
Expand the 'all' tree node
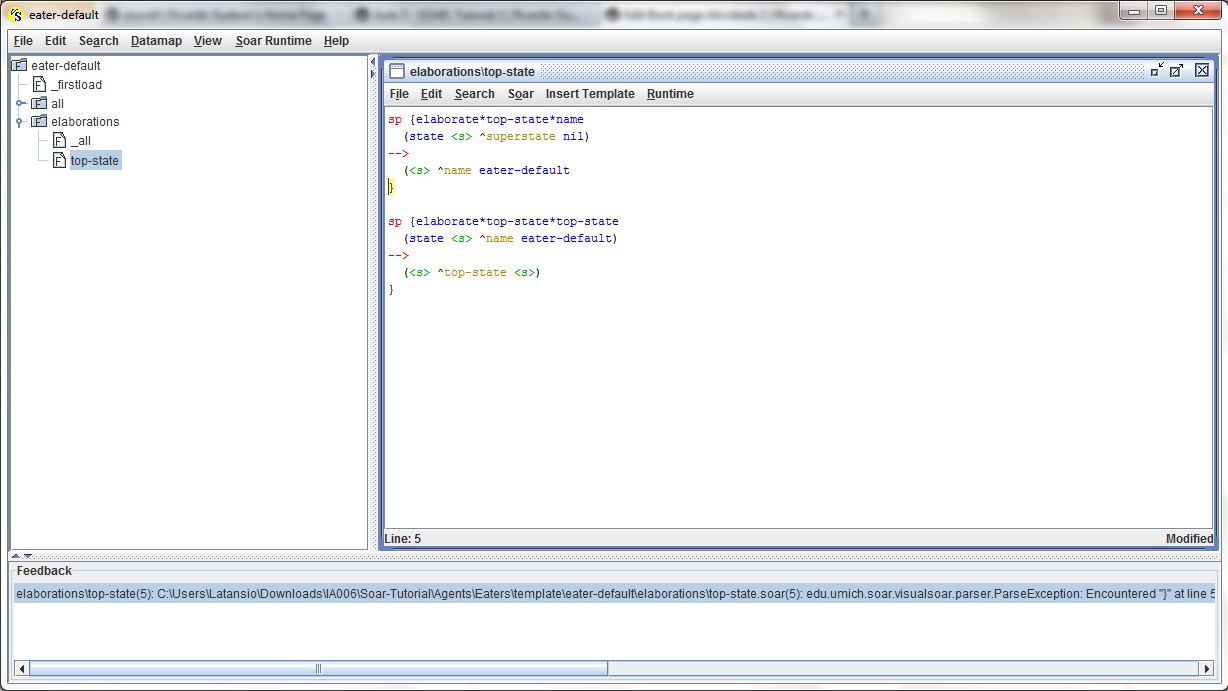(19, 104)
